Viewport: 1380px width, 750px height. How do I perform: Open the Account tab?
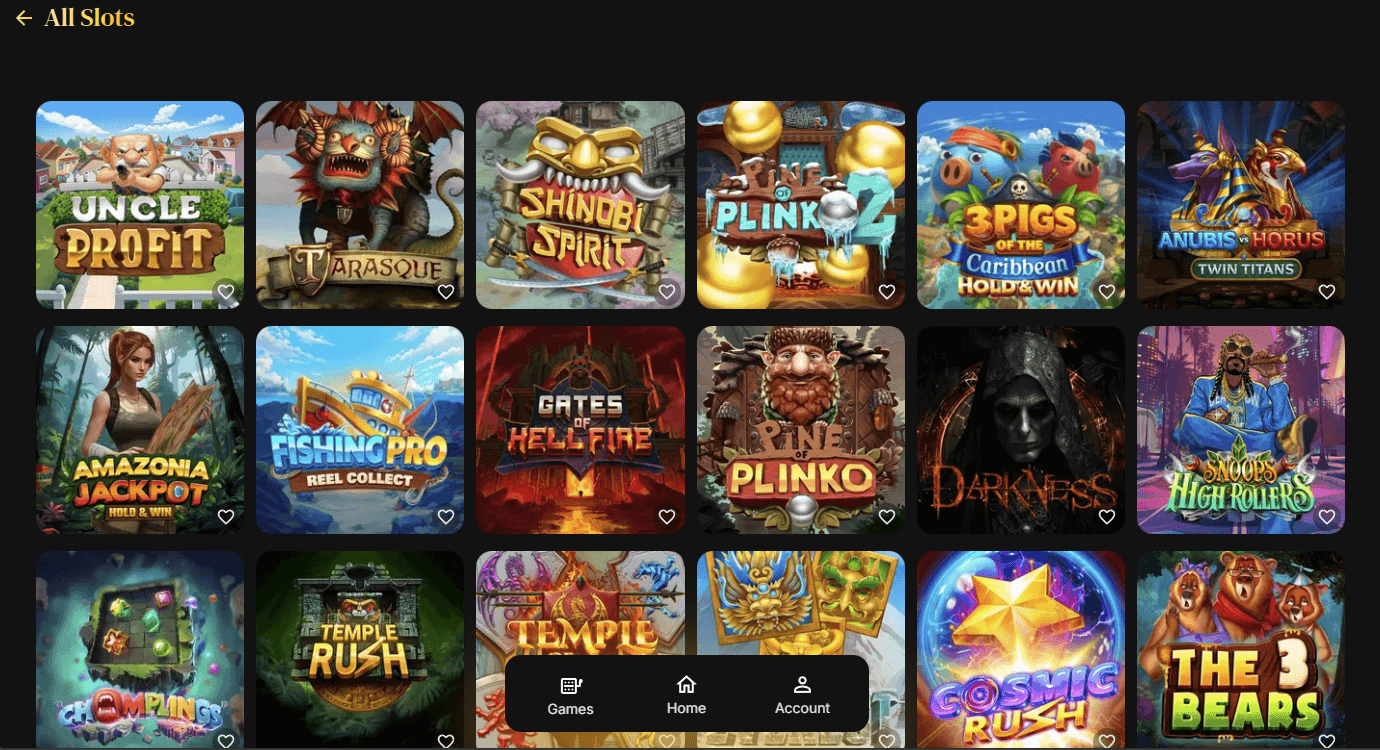point(802,695)
